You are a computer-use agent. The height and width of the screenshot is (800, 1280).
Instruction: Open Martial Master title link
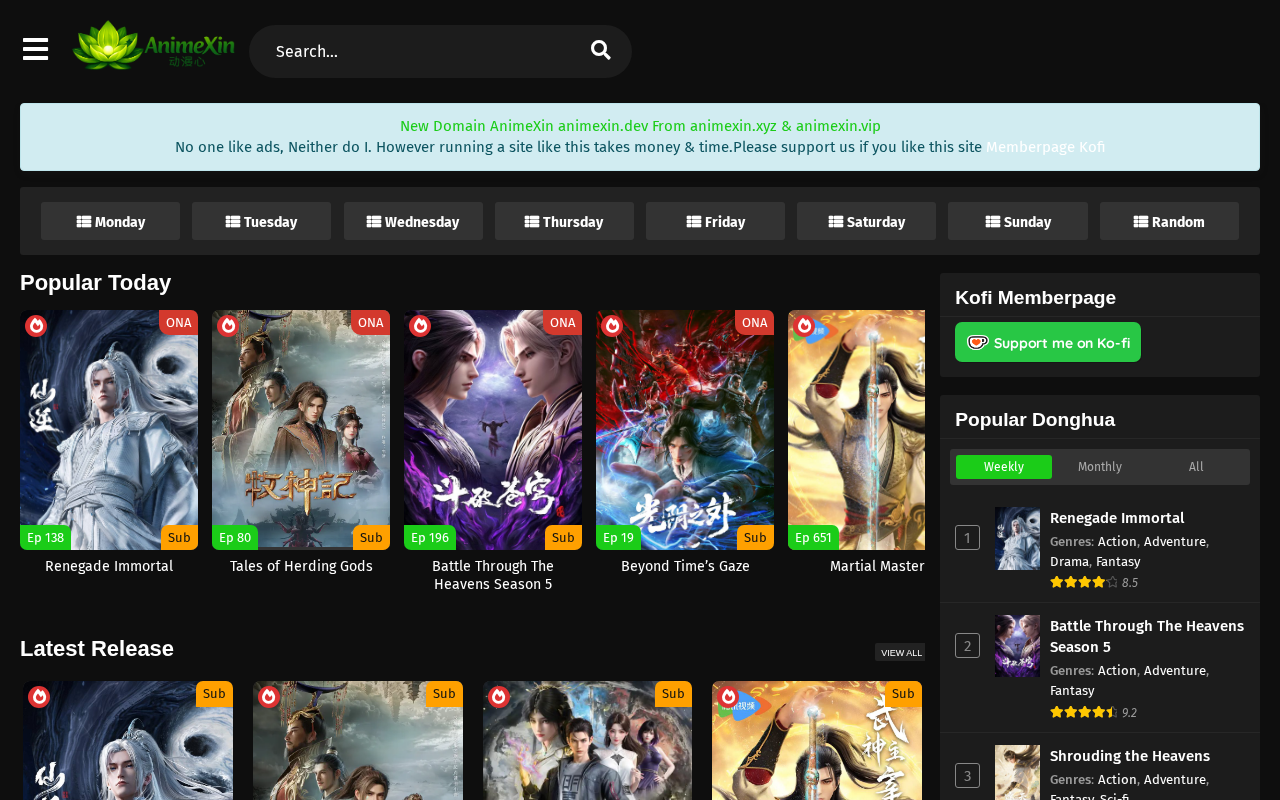tap(877, 566)
